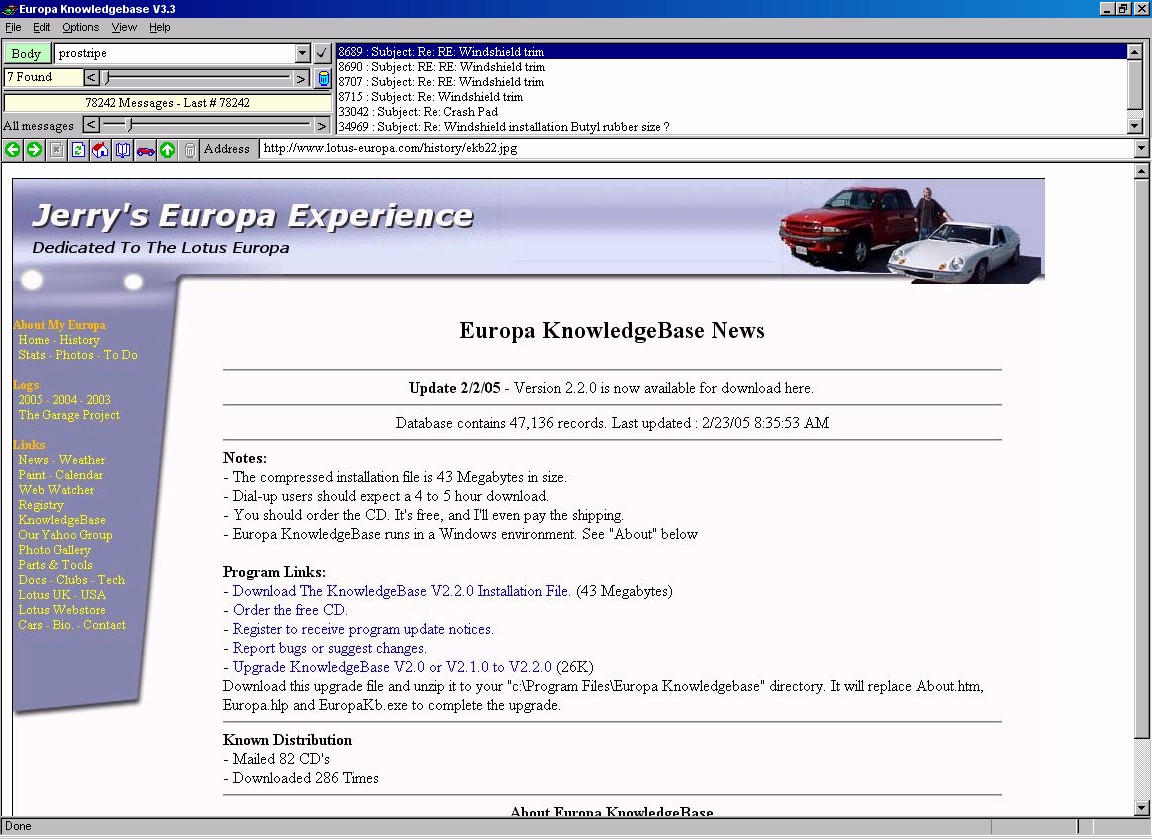Click the red car icon
This screenshot has width=1152, height=839.
[145, 150]
